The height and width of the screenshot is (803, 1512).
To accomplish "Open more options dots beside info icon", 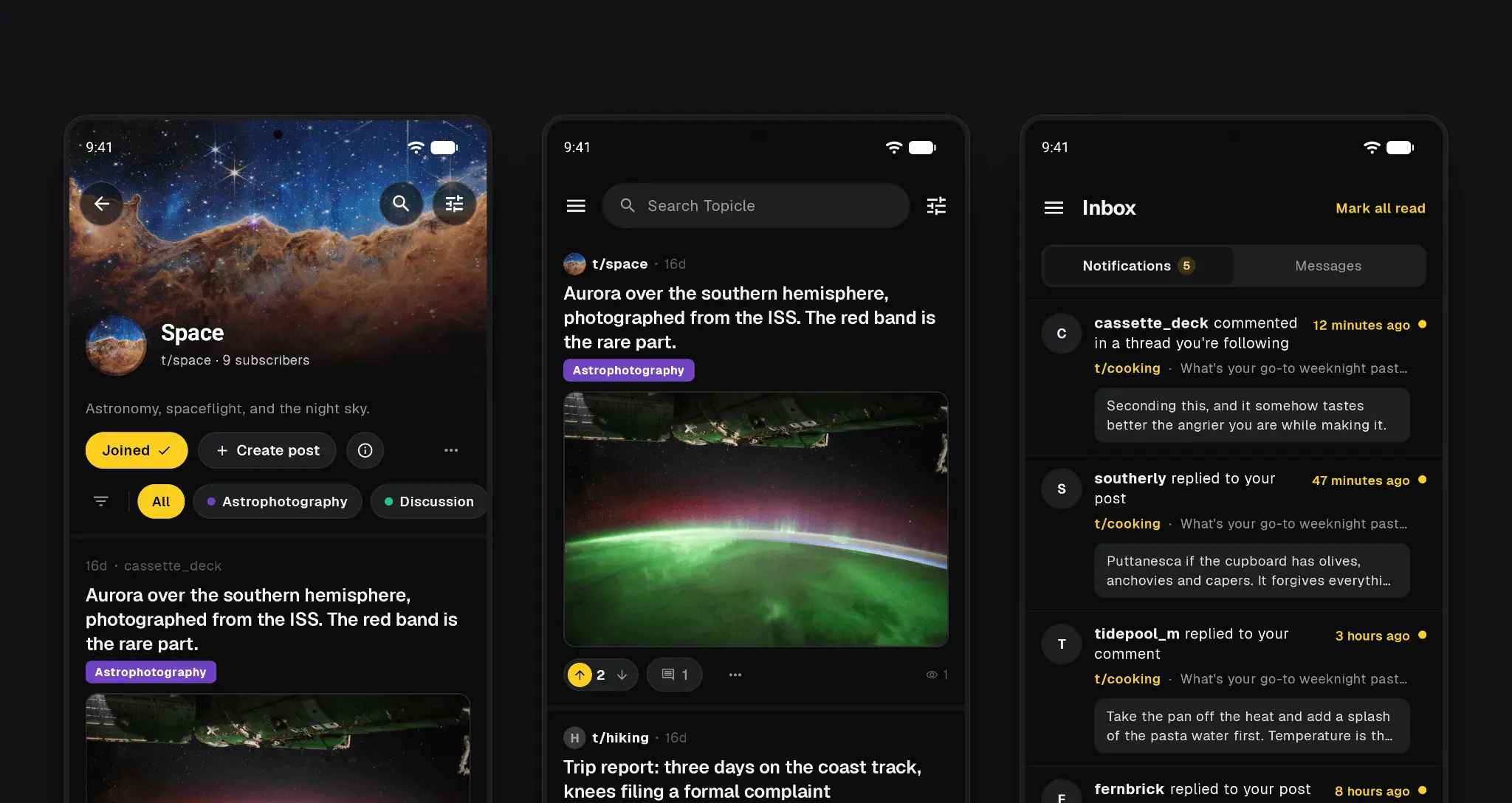I will click(451, 450).
